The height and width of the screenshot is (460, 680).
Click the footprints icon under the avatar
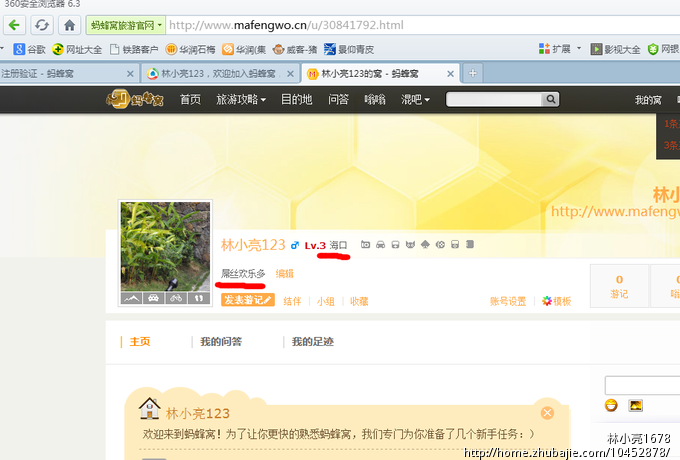click(x=199, y=298)
